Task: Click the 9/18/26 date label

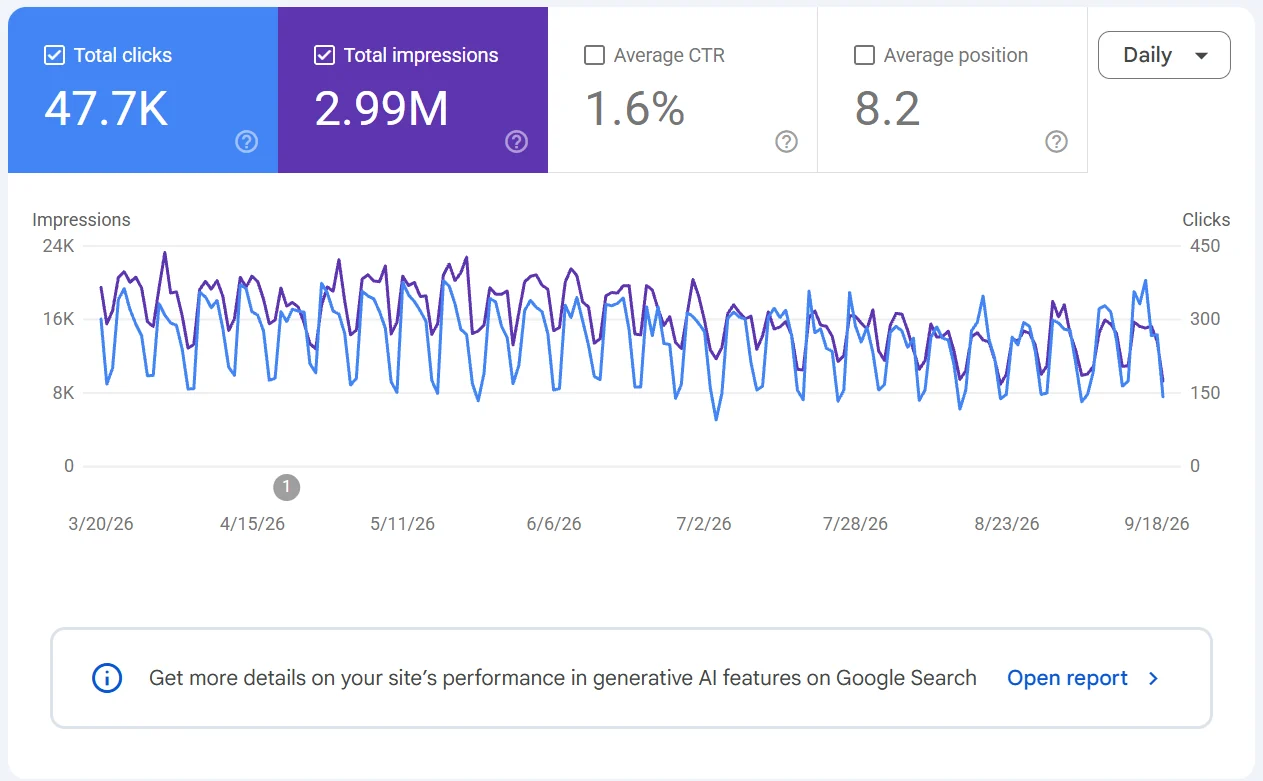Action: pyautogui.click(x=1157, y=524)
